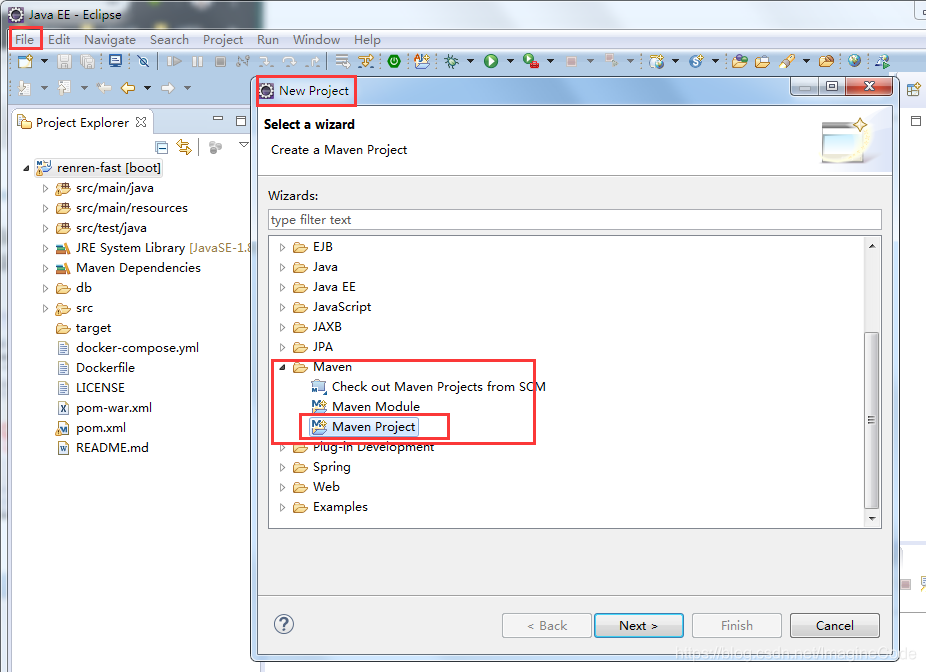Open the Debug dropdown arrow

point(471,61)
